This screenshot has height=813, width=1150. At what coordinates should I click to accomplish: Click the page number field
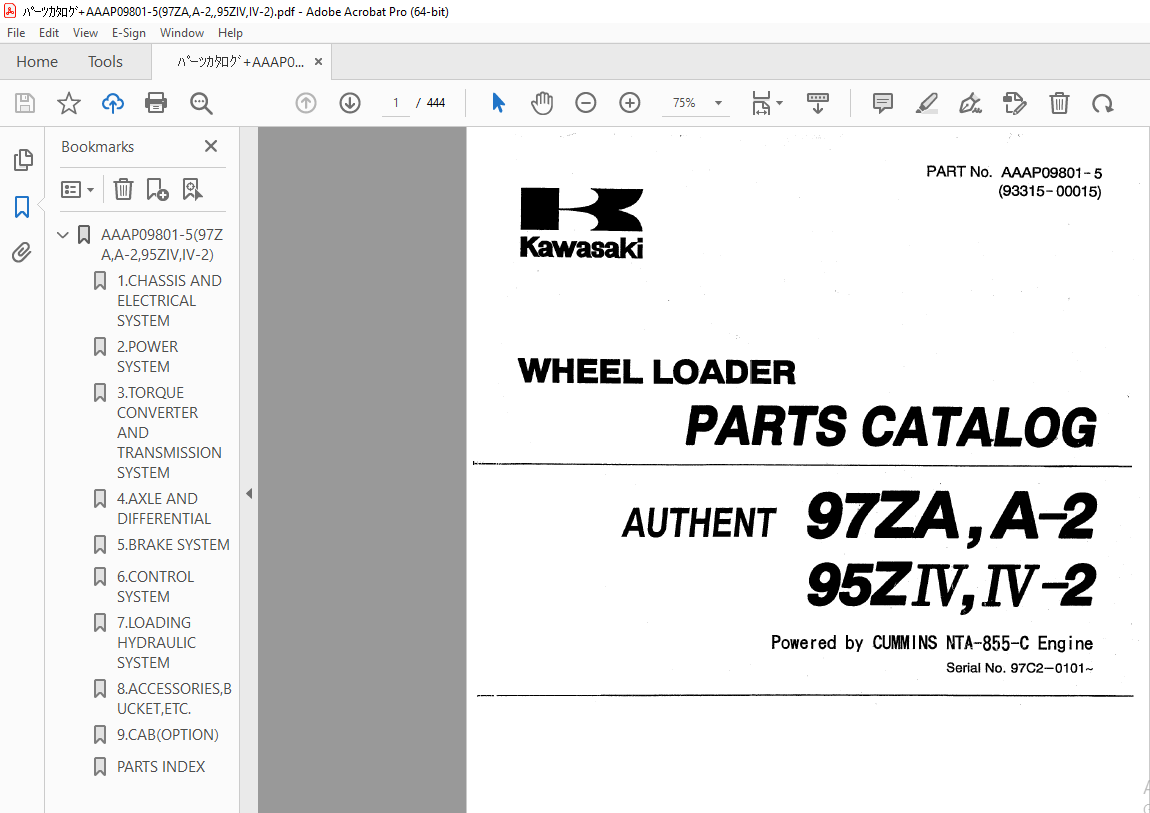396,103
